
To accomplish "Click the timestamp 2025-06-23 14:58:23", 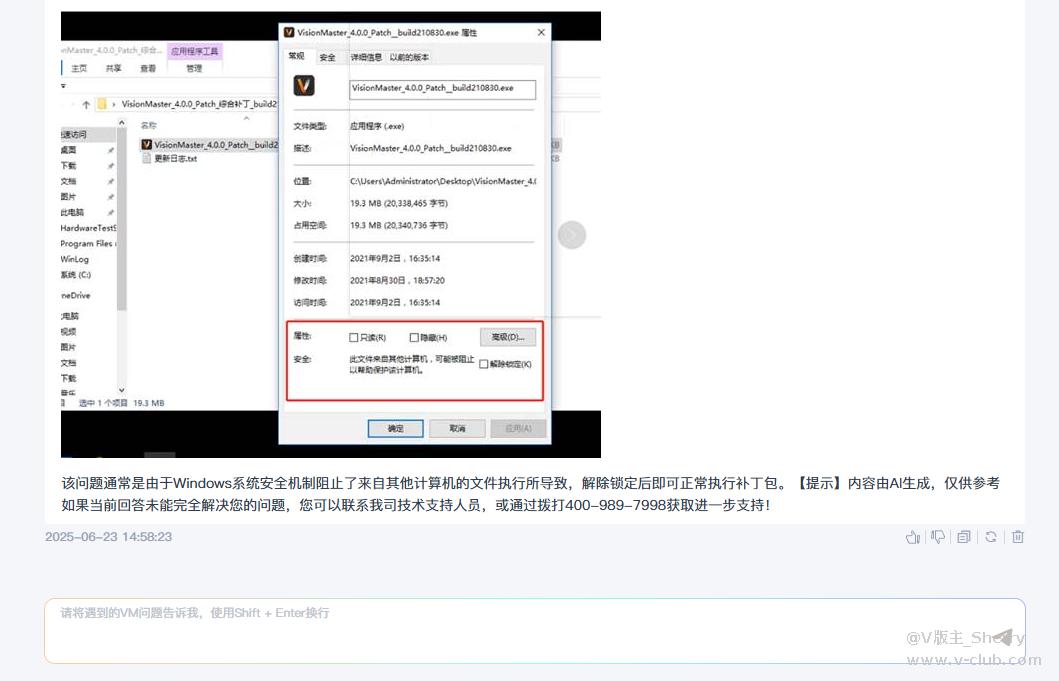I will click(x=109, y=537).
